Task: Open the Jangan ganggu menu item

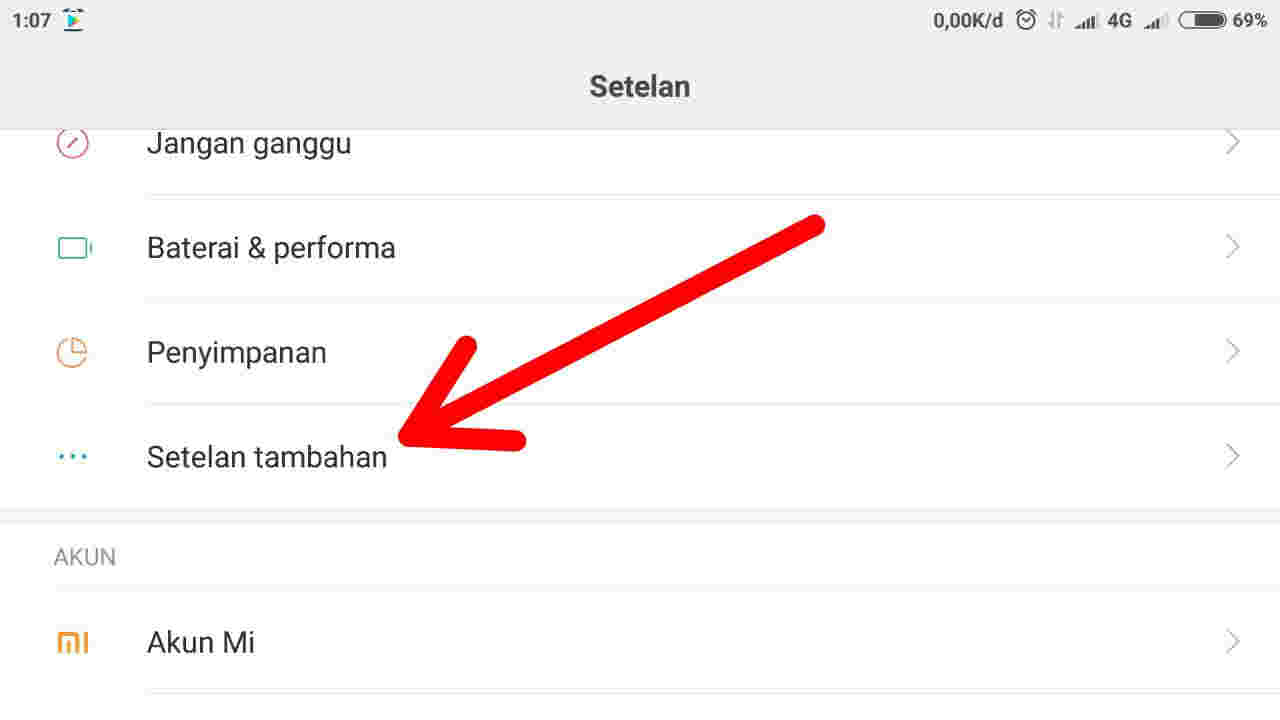Action: (x=249, y=144)
